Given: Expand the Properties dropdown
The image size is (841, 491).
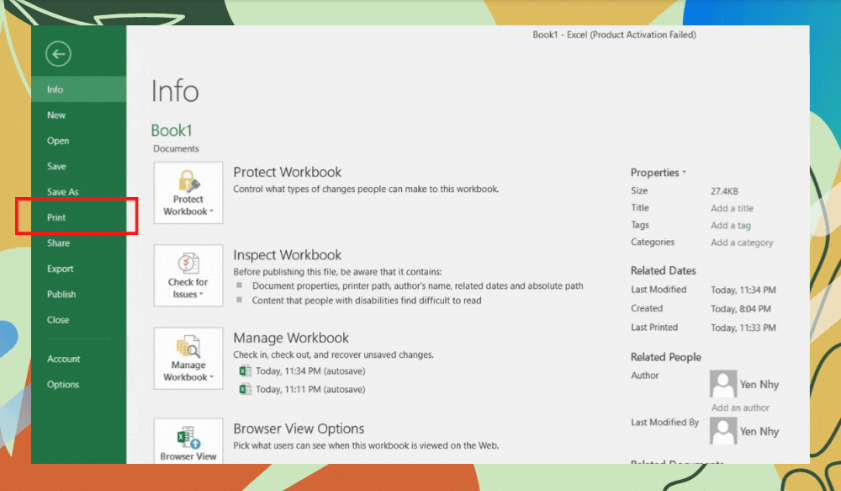Looking at the screenshot, I should tap(658, 173).
